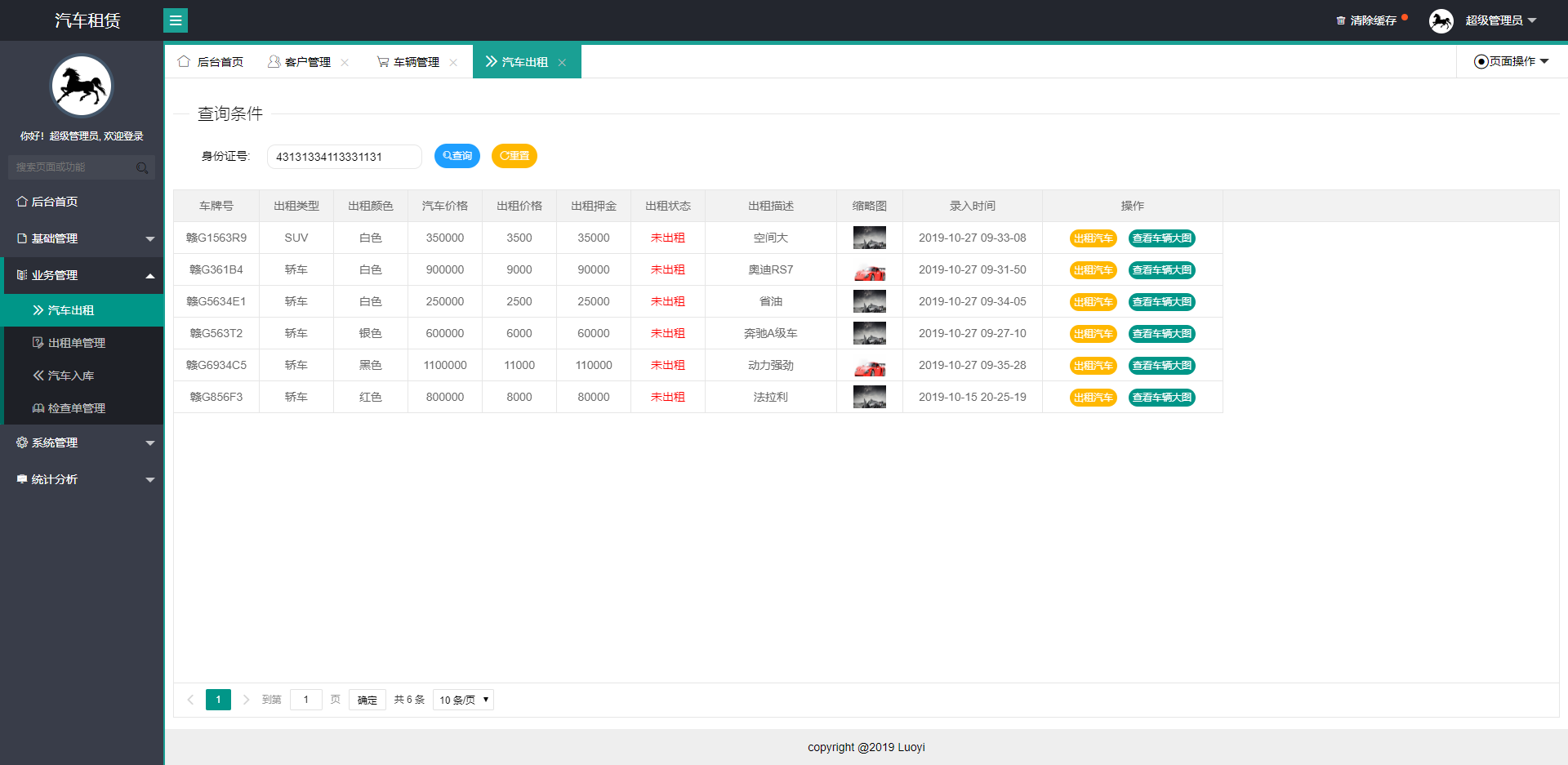Click the next page arrow in pagination
Viewport: 1568px width, 765px height.
246,700
